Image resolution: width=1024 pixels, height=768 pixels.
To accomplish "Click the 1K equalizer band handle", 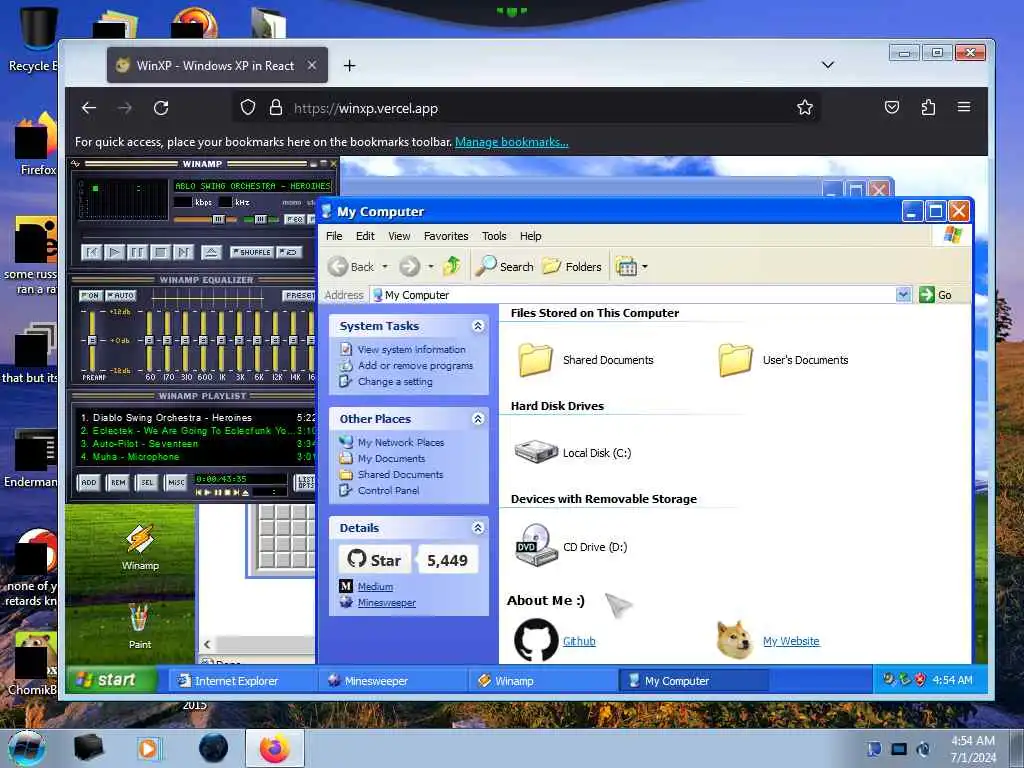I will [221, 340].
